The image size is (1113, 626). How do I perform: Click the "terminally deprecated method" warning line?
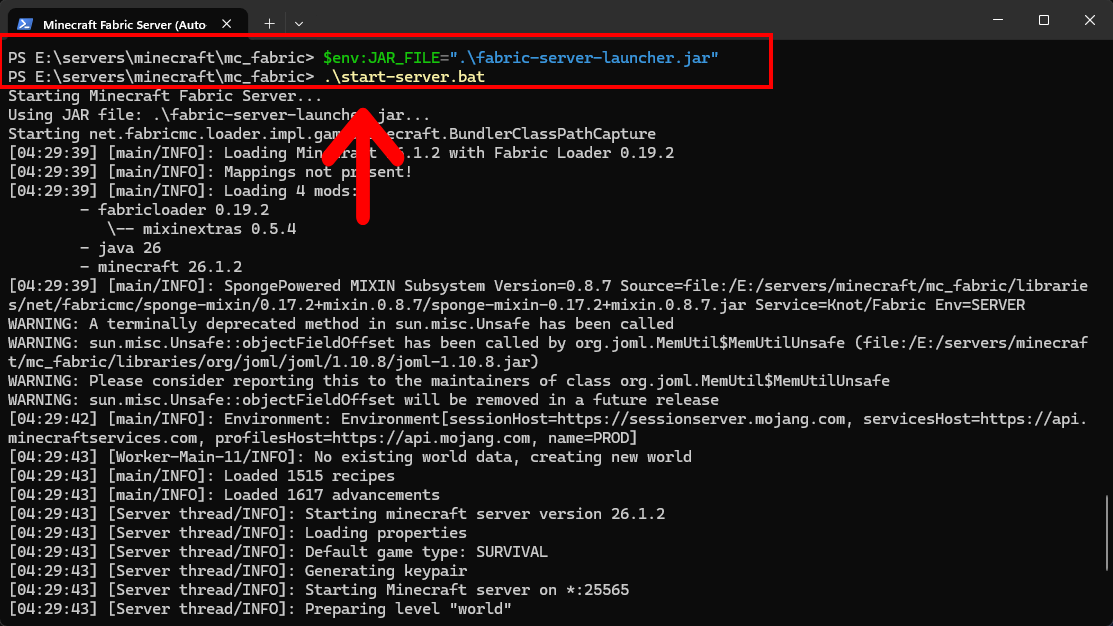click(341, 324)
